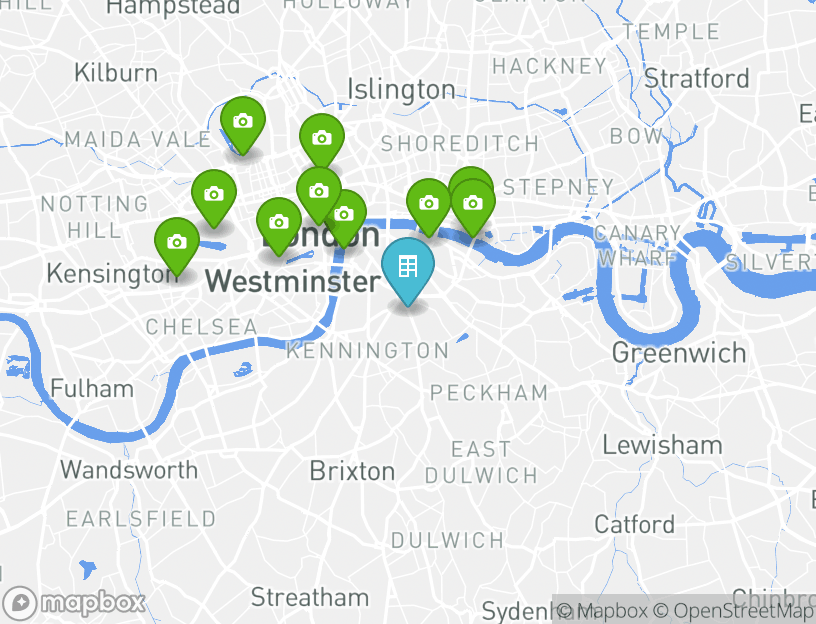
Task: Click the Wandsworth place label
Action: click(129, 470)
